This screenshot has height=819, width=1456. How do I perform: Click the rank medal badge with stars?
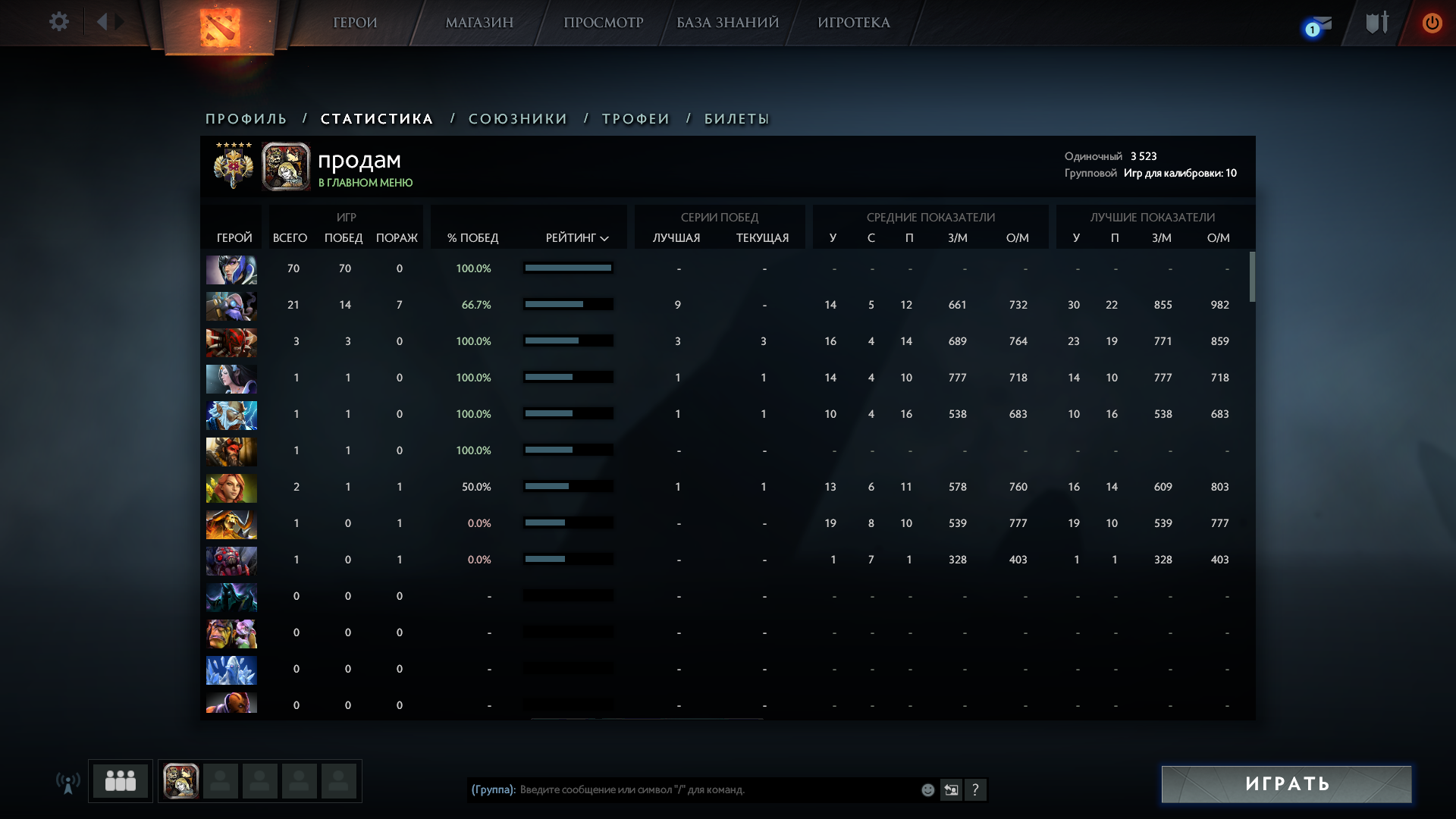[233, 165]
